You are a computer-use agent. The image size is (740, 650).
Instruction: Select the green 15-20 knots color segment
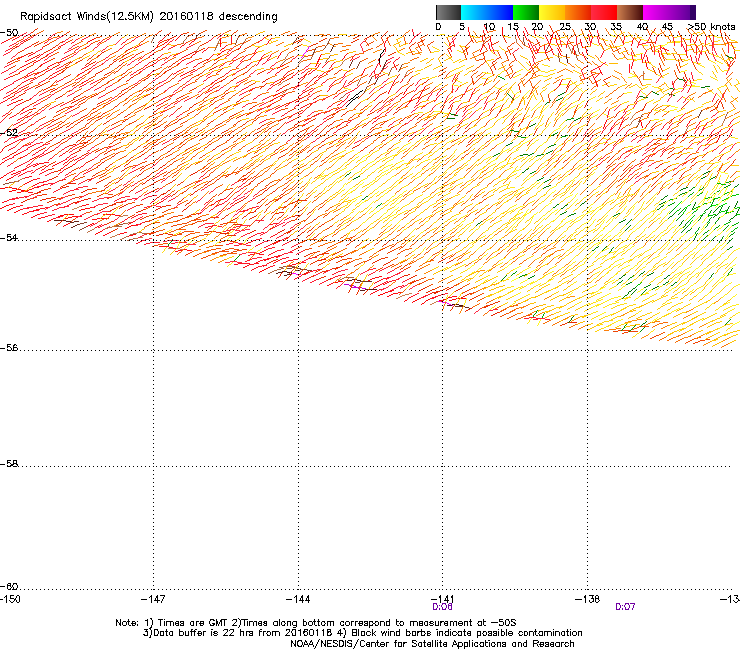coord(526,12)
